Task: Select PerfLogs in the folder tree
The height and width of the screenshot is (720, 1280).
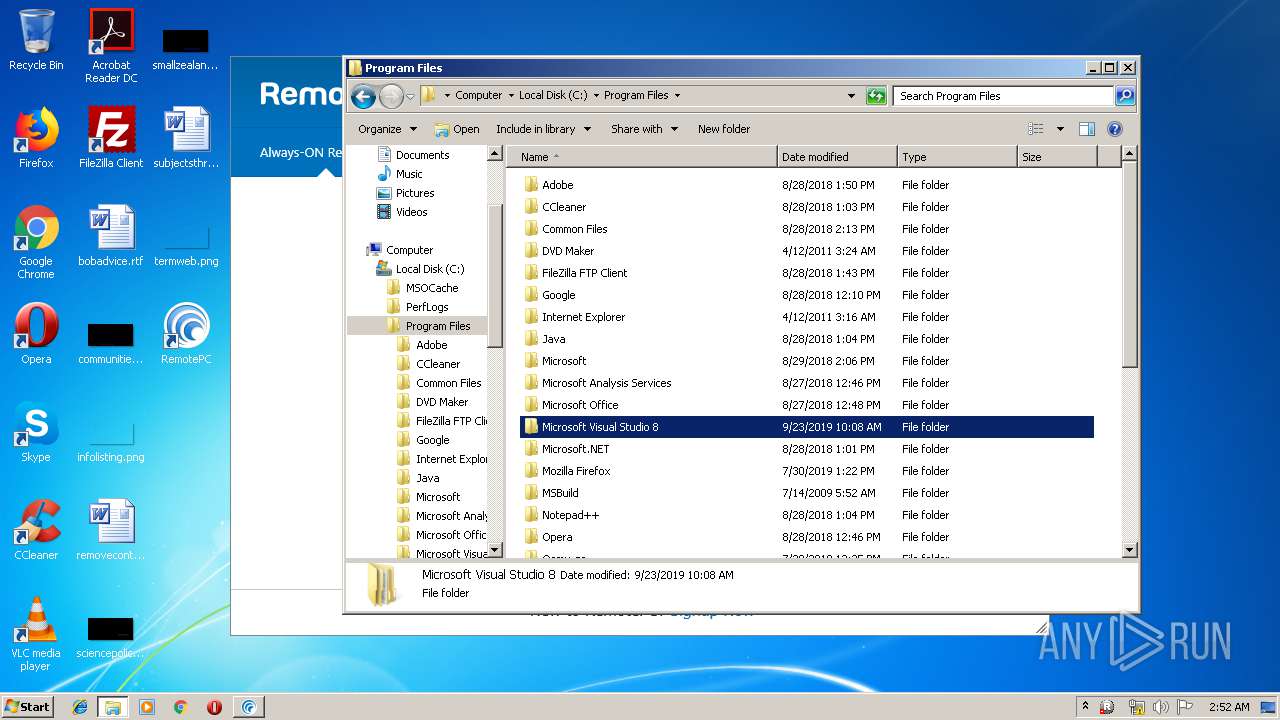Action: [x=427, y=307]
